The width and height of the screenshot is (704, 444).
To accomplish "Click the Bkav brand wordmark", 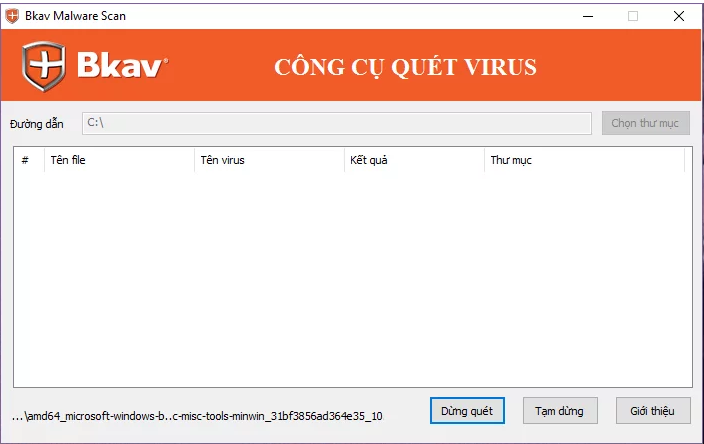I will point(122,66).
